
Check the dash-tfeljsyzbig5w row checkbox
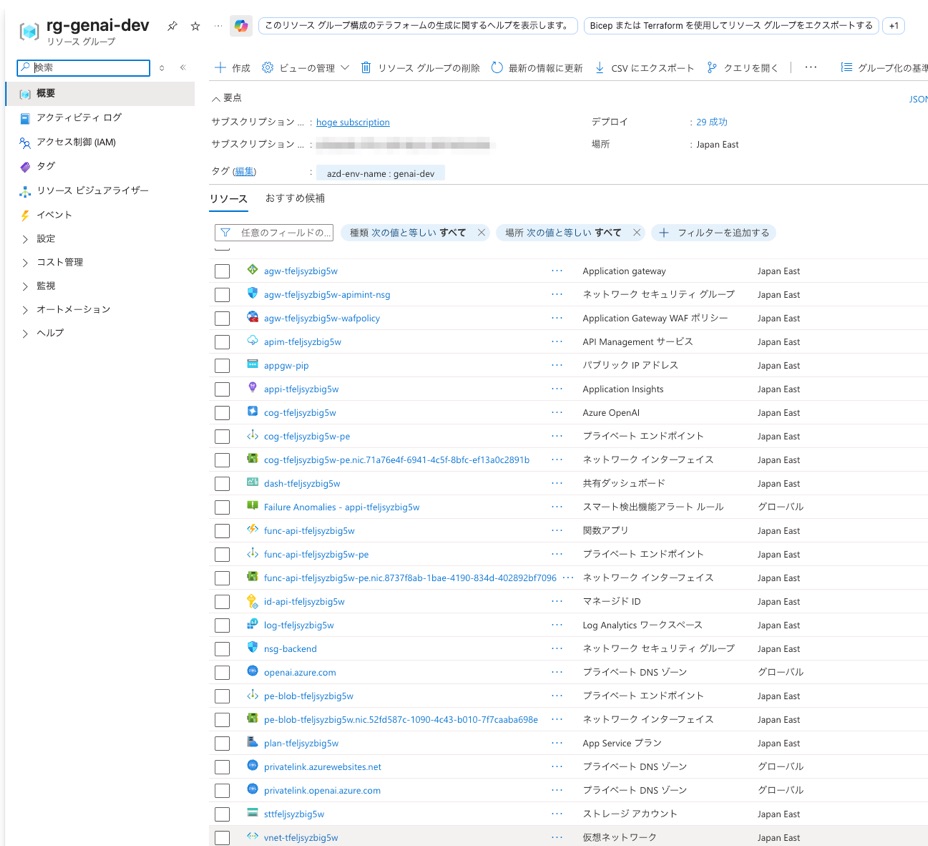(x=223, y=484)
